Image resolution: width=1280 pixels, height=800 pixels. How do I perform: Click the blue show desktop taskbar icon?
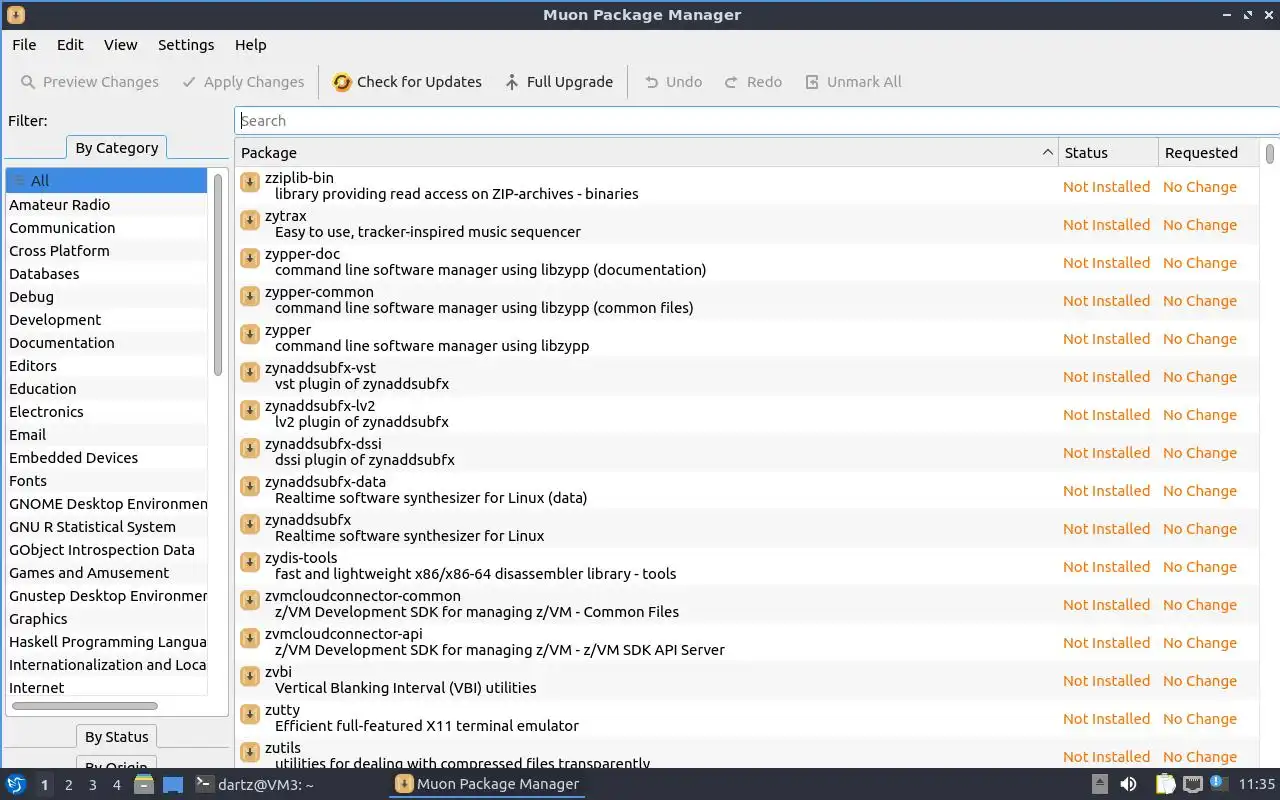coord(173,785)
